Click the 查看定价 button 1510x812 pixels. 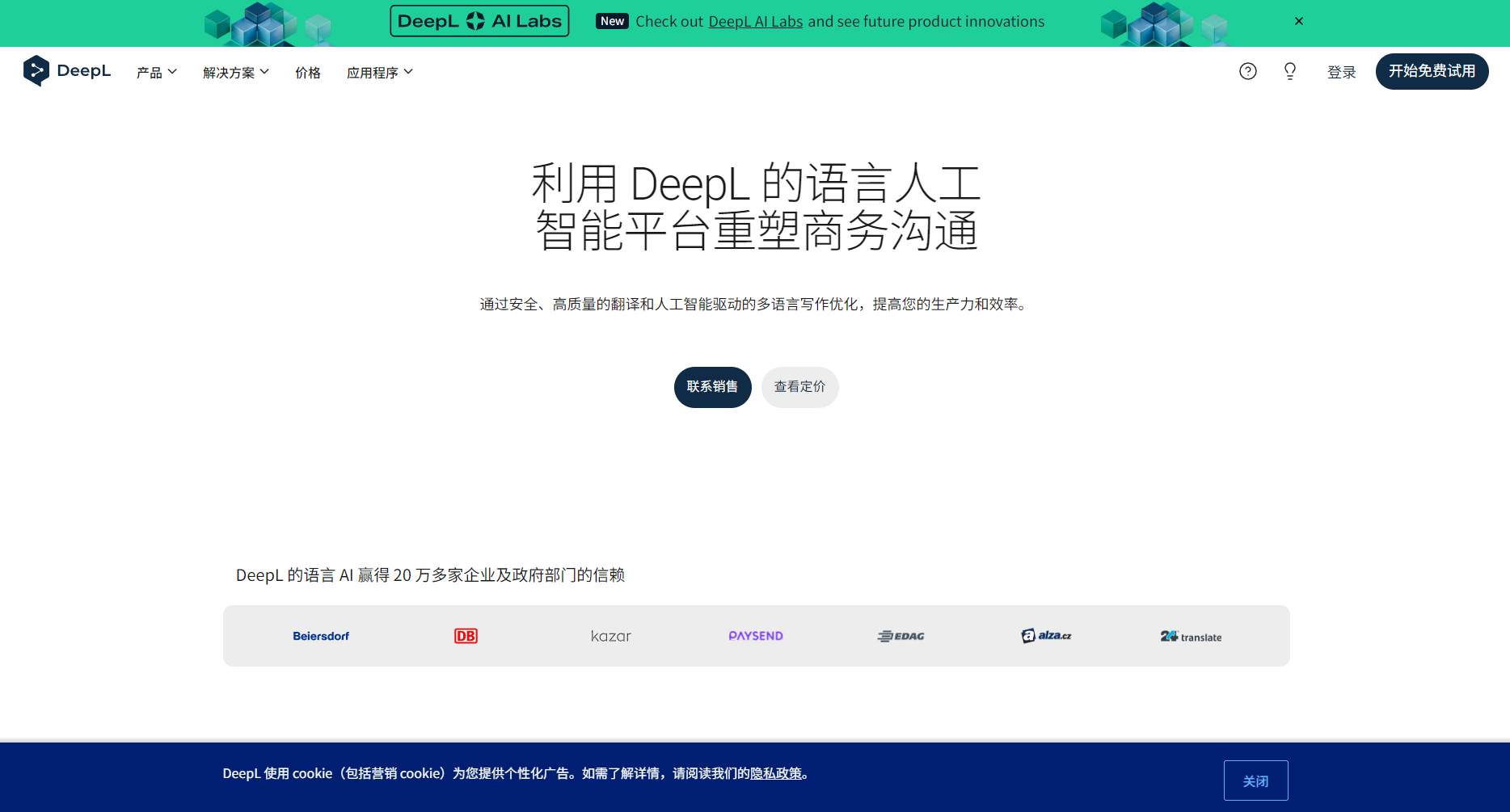pos(800,387)
